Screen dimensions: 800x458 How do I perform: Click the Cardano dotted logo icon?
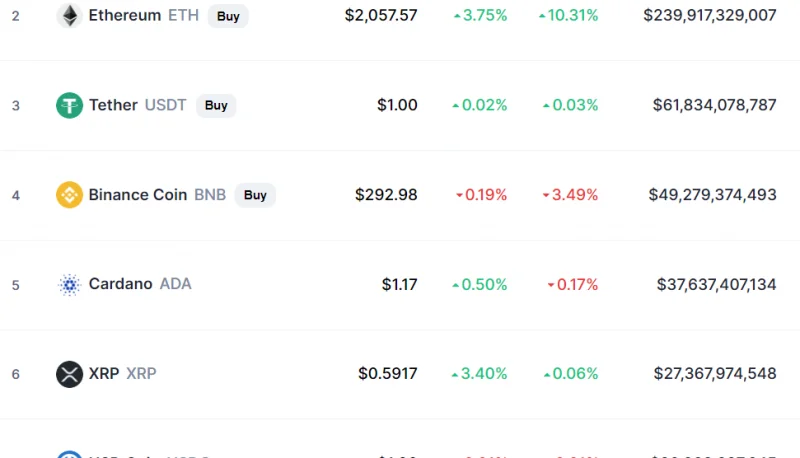69,285
